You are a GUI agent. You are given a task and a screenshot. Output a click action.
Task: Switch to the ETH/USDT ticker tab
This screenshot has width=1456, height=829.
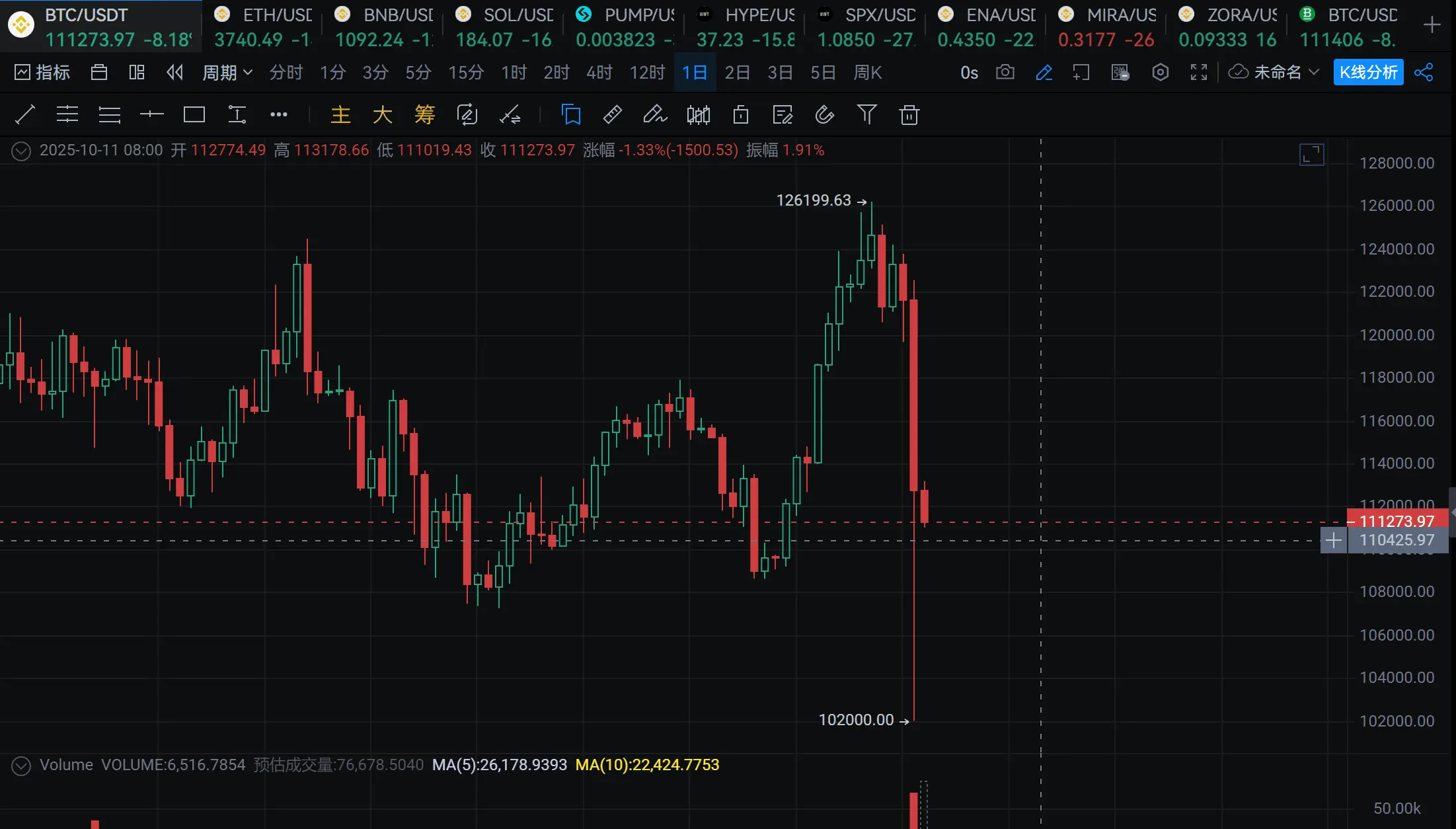point(263,26)
